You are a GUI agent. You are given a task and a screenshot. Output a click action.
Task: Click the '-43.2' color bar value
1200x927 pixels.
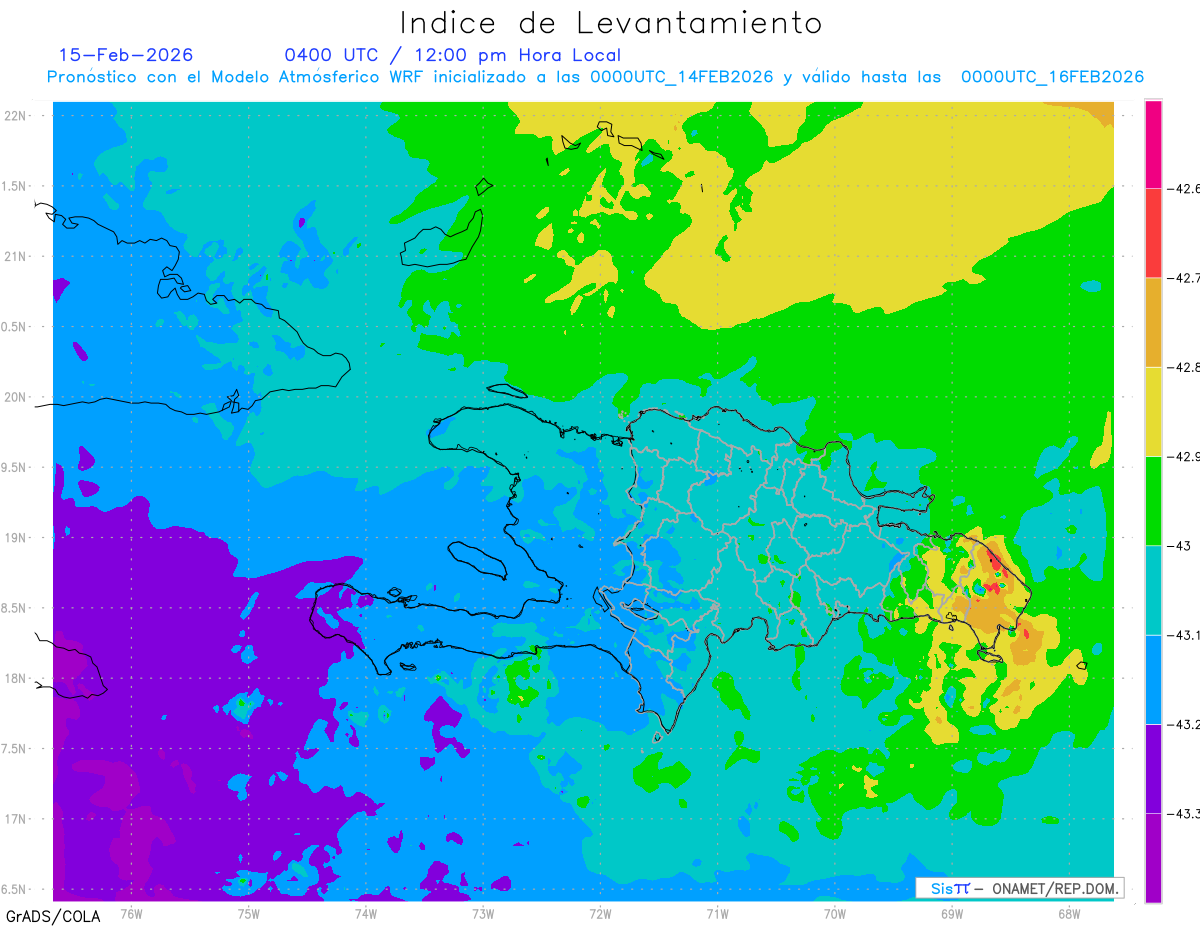[x=1183, y=724]
